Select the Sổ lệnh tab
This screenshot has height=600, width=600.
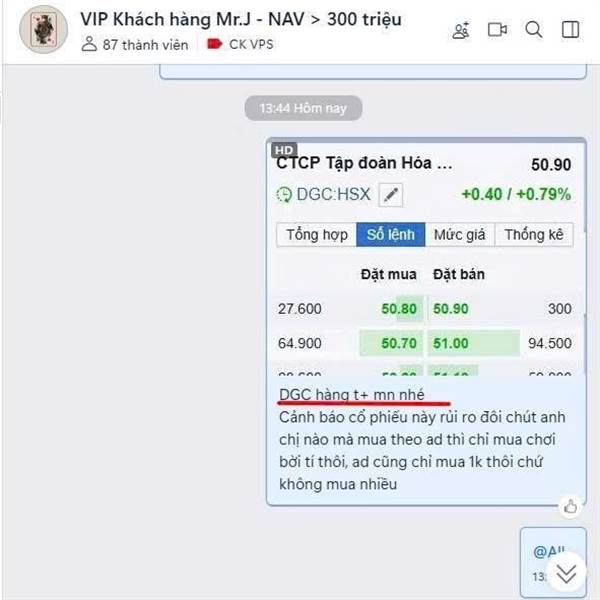(x=391, y=235)
